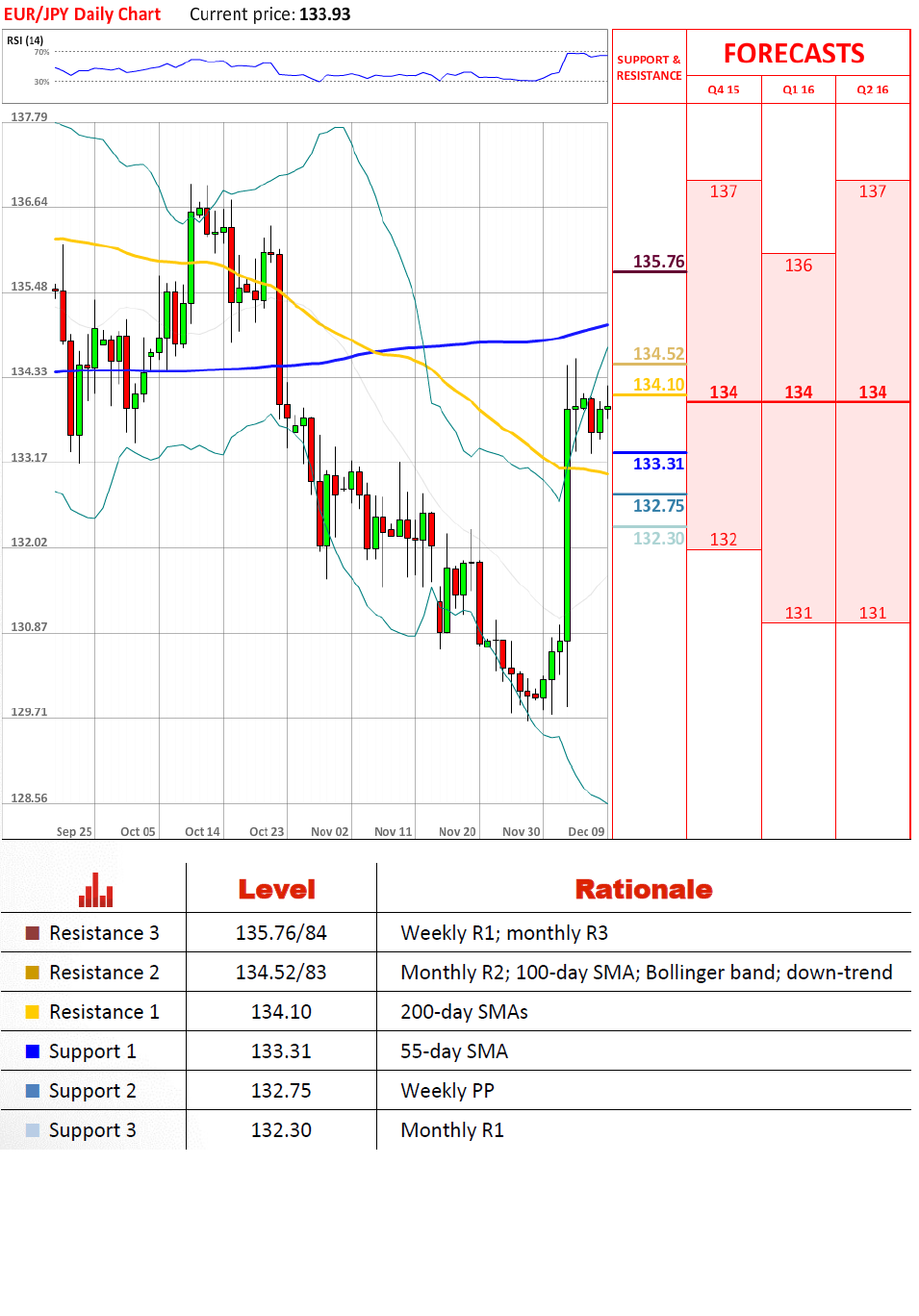Select the 136 forecast value under Q1 16
Image resolution: width=919 pixels, height=1316 pixels.
point(798,266)
